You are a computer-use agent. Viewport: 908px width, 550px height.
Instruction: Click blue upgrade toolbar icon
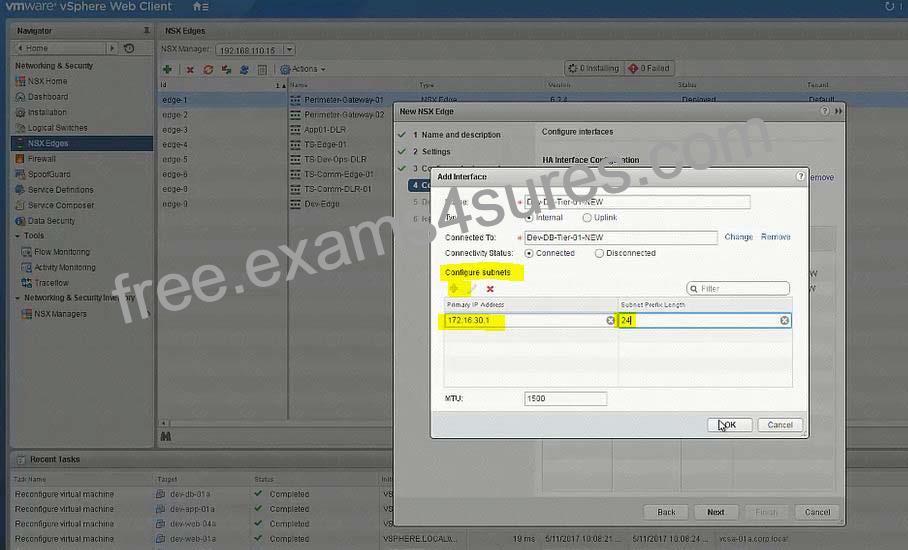(x=244, y=69)
